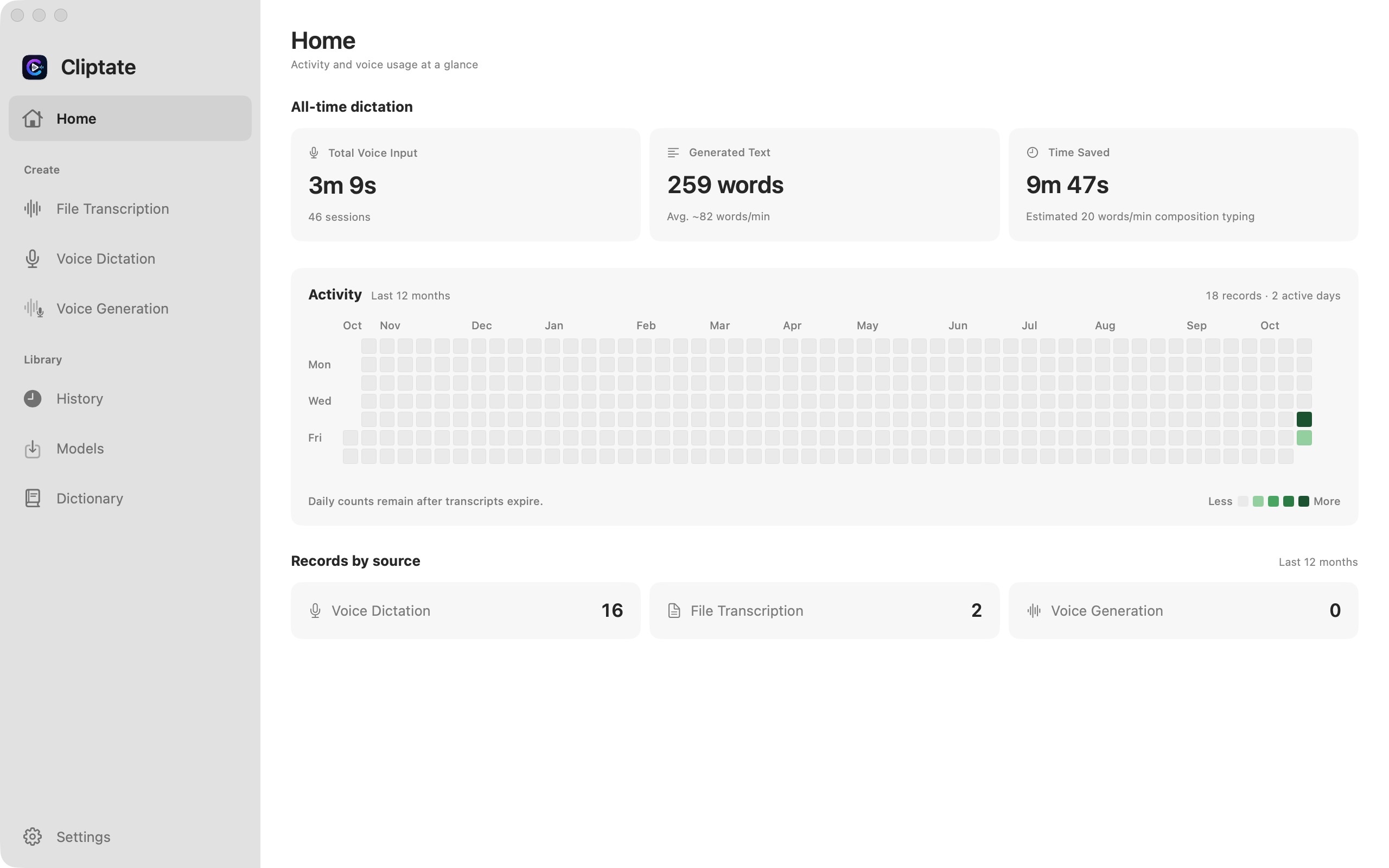Click the Dictionary book icon
The image size is (1389, 868).
click(33, 499)
